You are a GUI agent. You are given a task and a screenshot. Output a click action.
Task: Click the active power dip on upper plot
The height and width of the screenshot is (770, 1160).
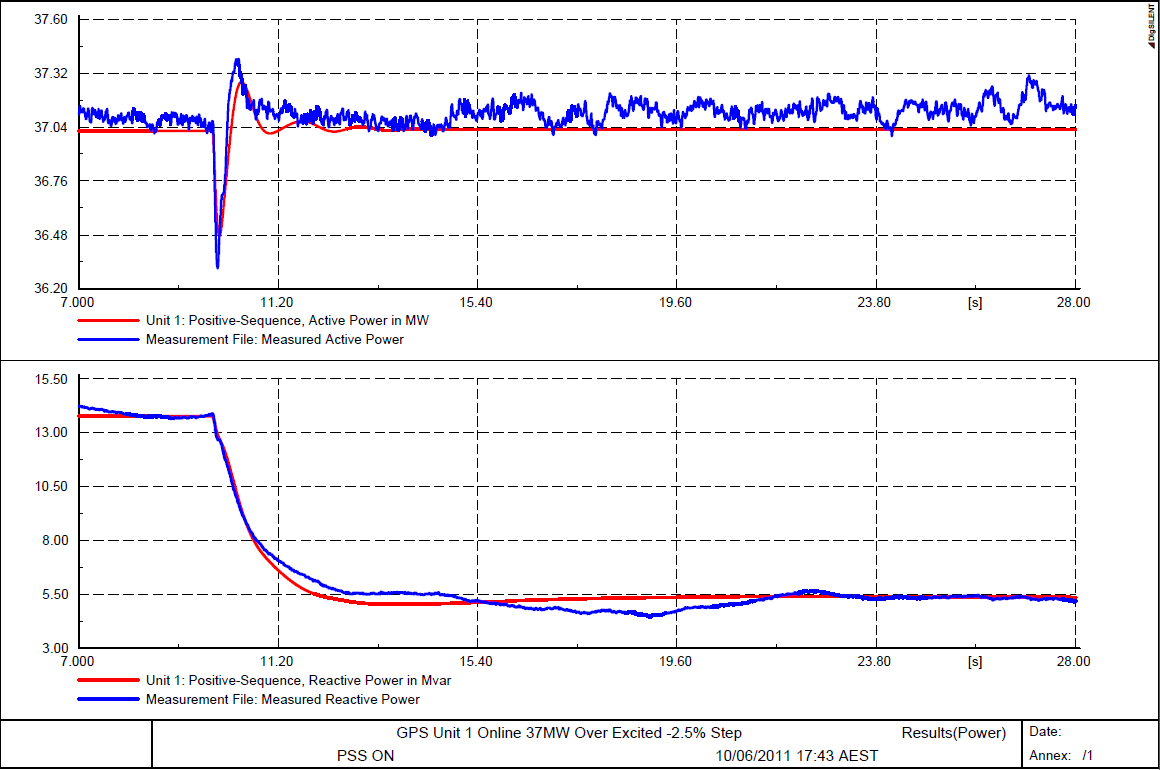click(x=217, y=262)
